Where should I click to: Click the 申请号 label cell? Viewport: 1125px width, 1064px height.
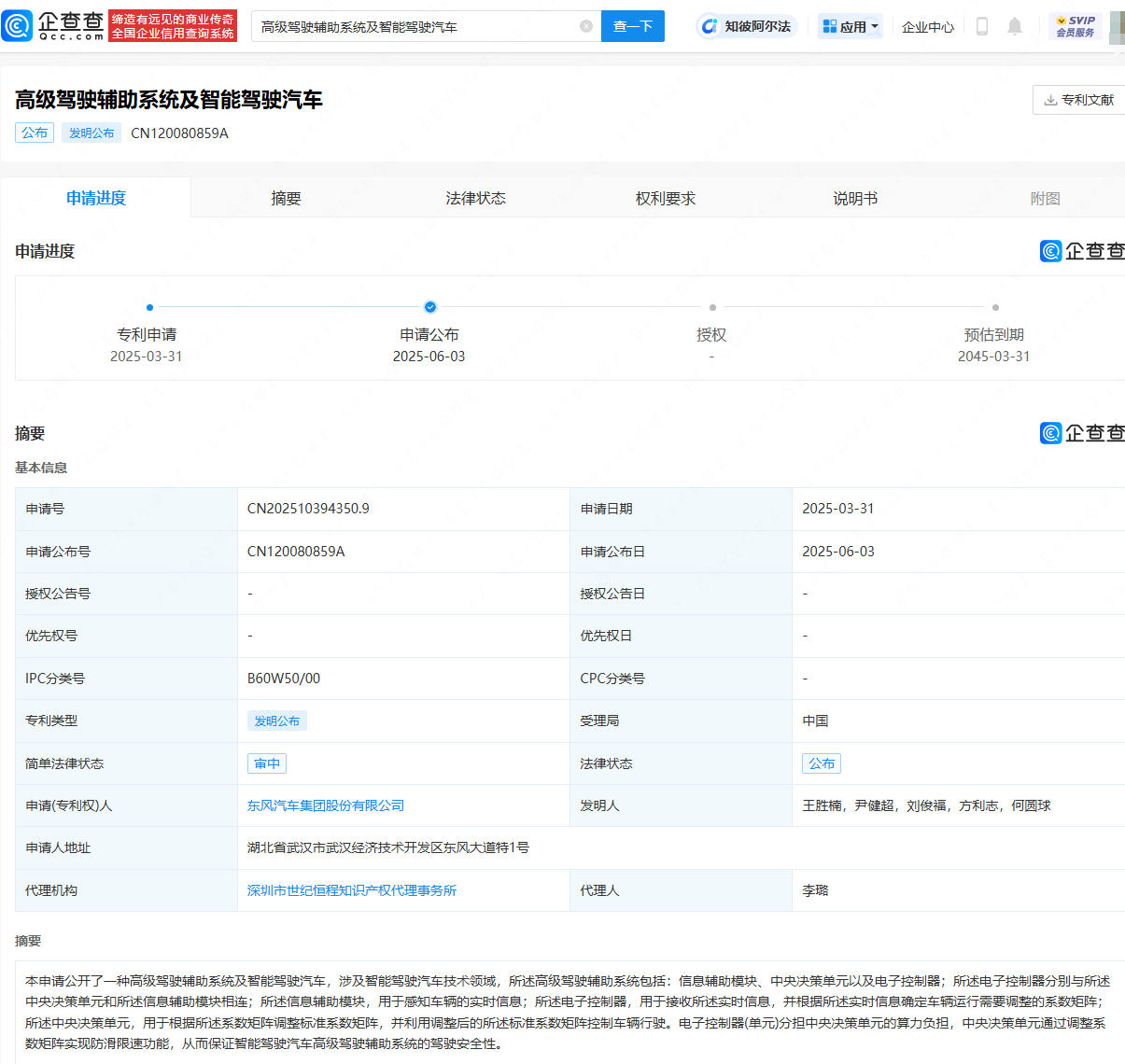127,509
